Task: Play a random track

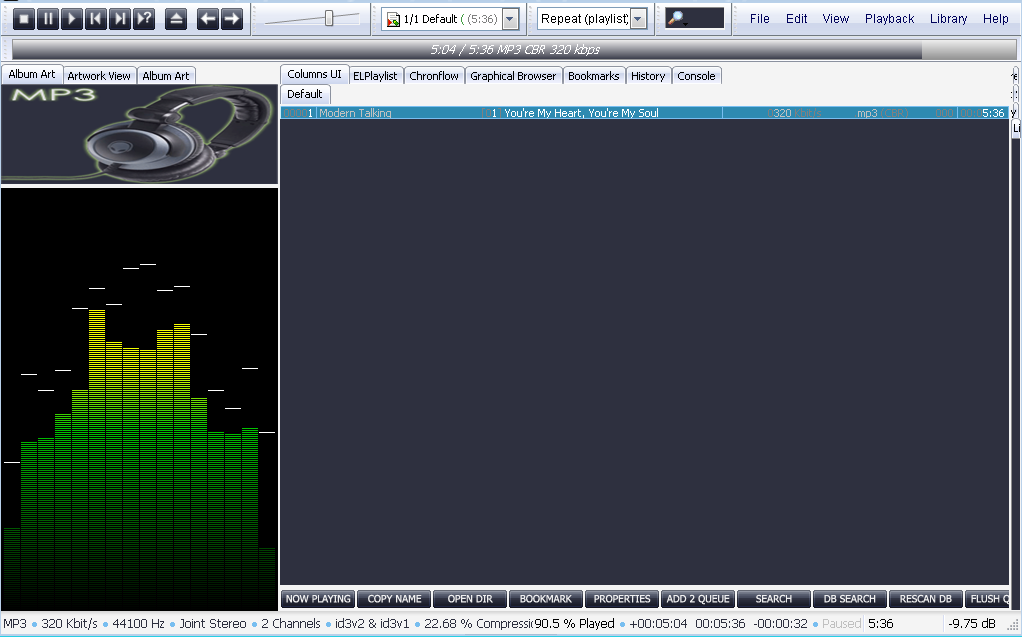Action: tap(144, 18)
